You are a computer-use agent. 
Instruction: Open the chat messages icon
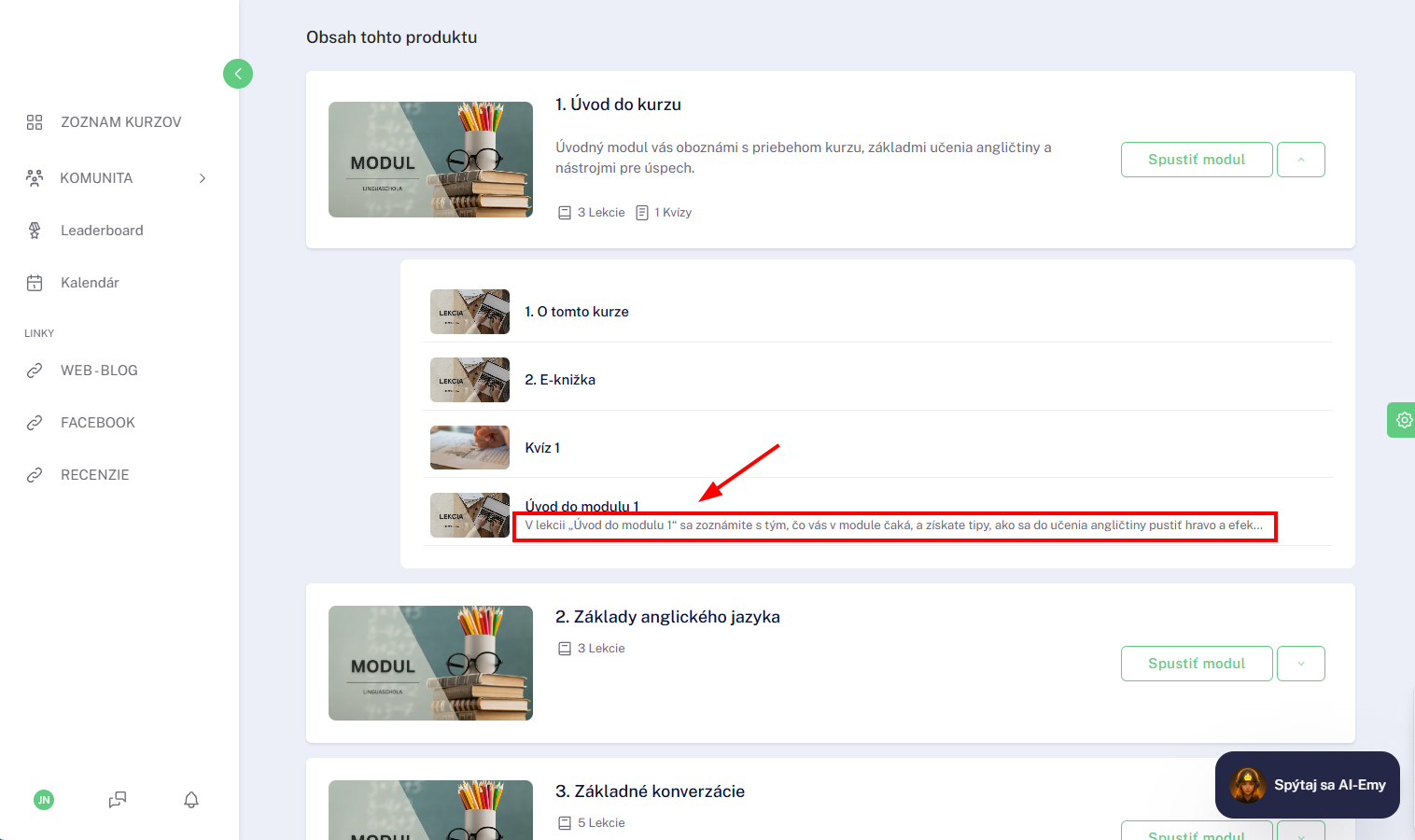(118, 800)
